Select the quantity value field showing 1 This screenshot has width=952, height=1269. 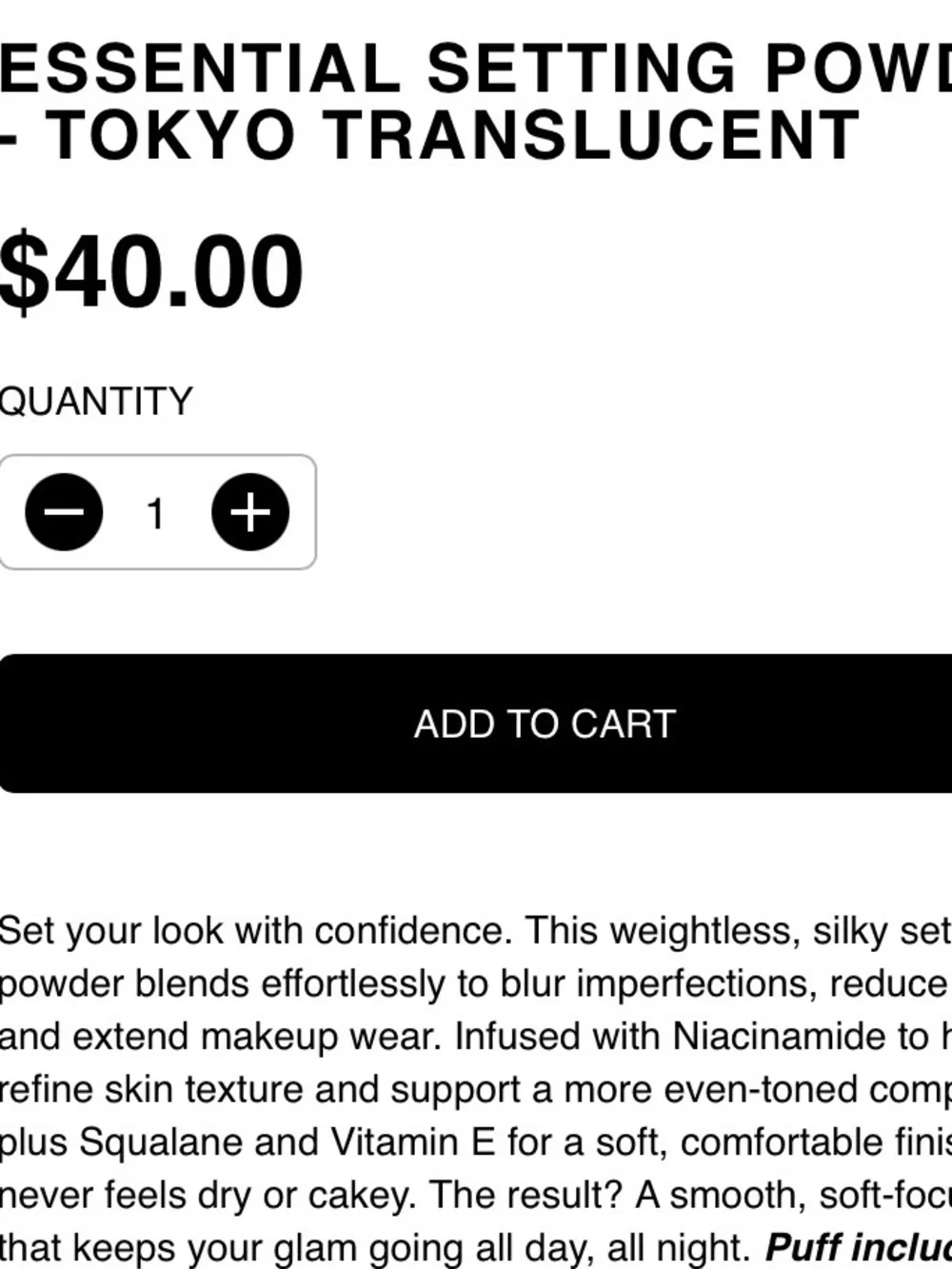156,514
